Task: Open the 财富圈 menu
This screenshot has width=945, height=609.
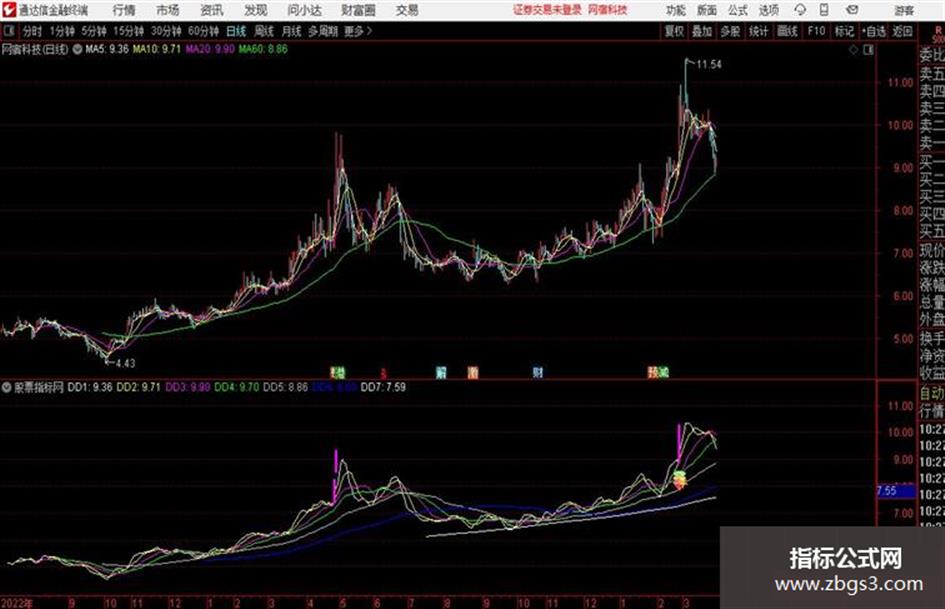Action: coord(358,10)
